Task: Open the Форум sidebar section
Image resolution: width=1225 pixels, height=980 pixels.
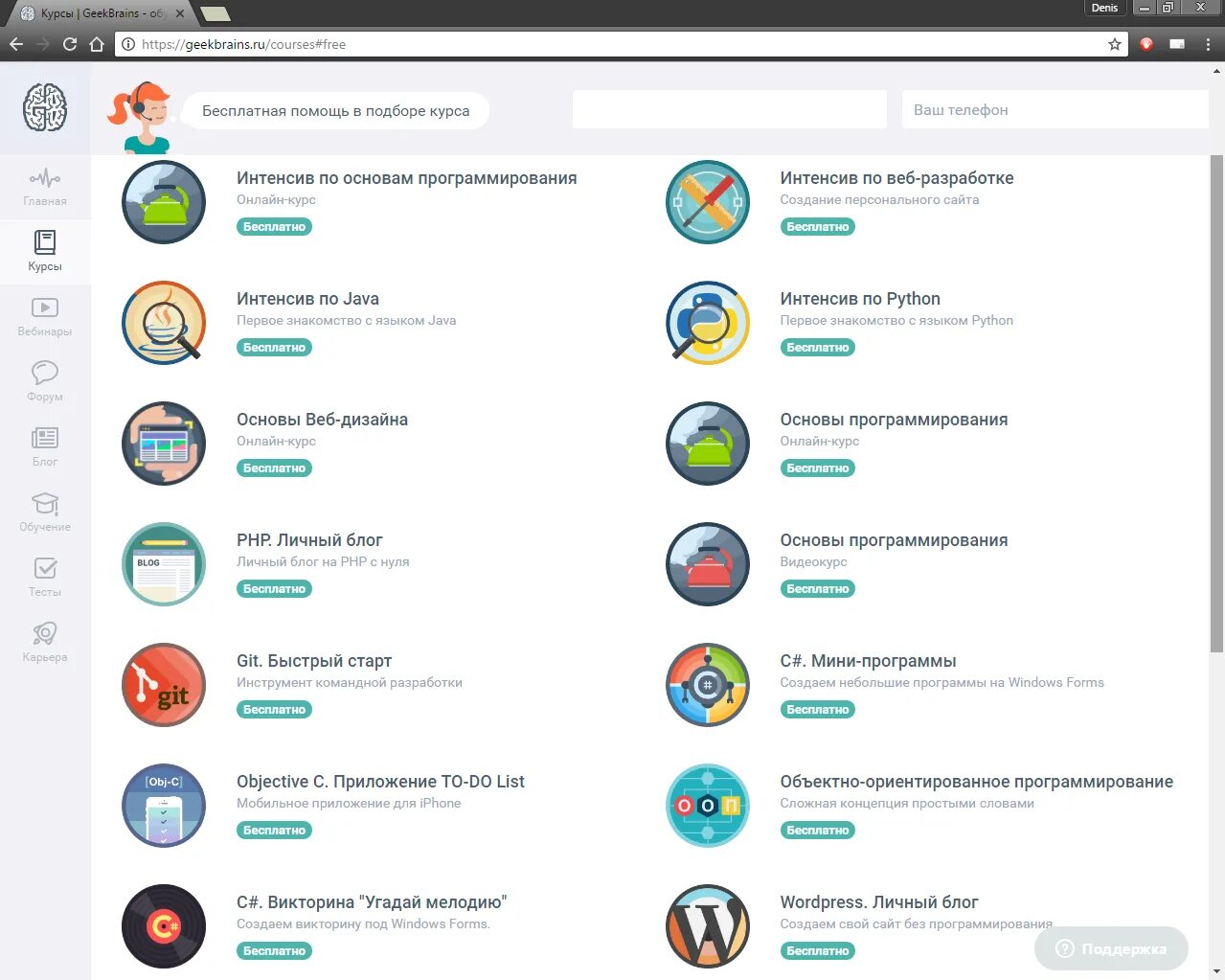Action: (x=45, y=382)
